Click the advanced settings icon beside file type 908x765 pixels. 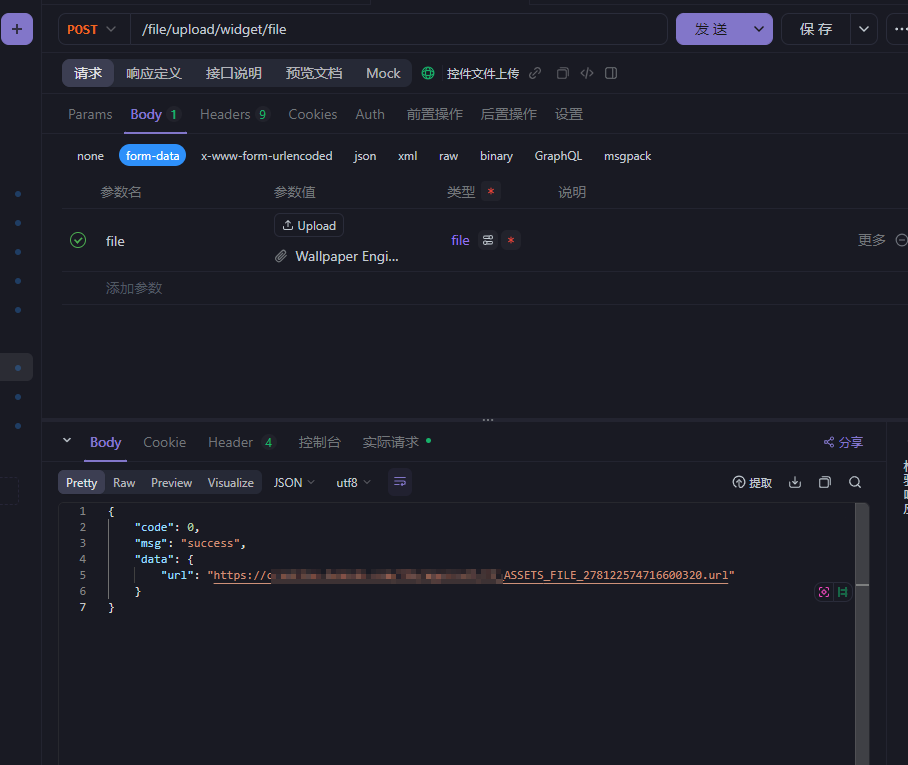[488, 240]
